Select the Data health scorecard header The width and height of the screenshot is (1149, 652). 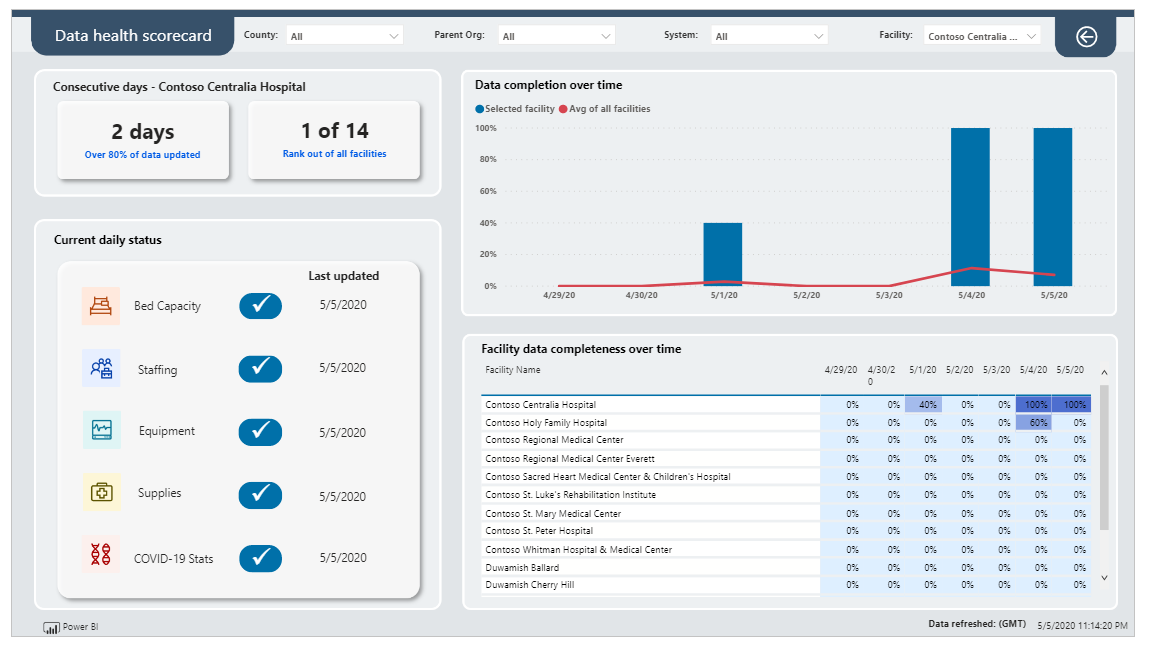tap(131, 35)
